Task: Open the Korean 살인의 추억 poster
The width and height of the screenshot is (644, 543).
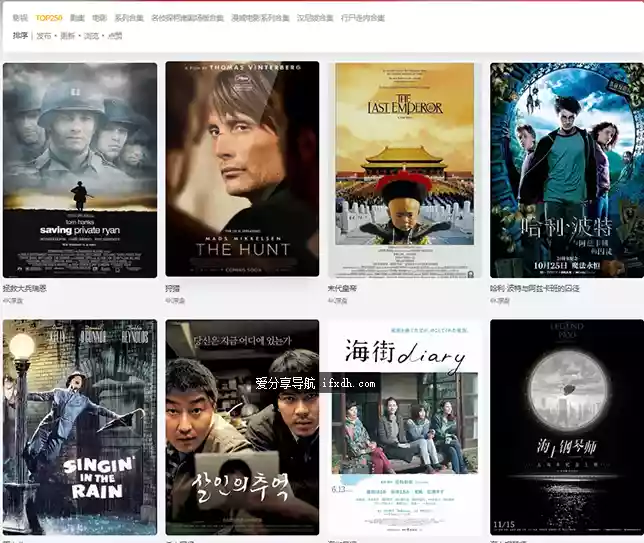Action: 242,427
